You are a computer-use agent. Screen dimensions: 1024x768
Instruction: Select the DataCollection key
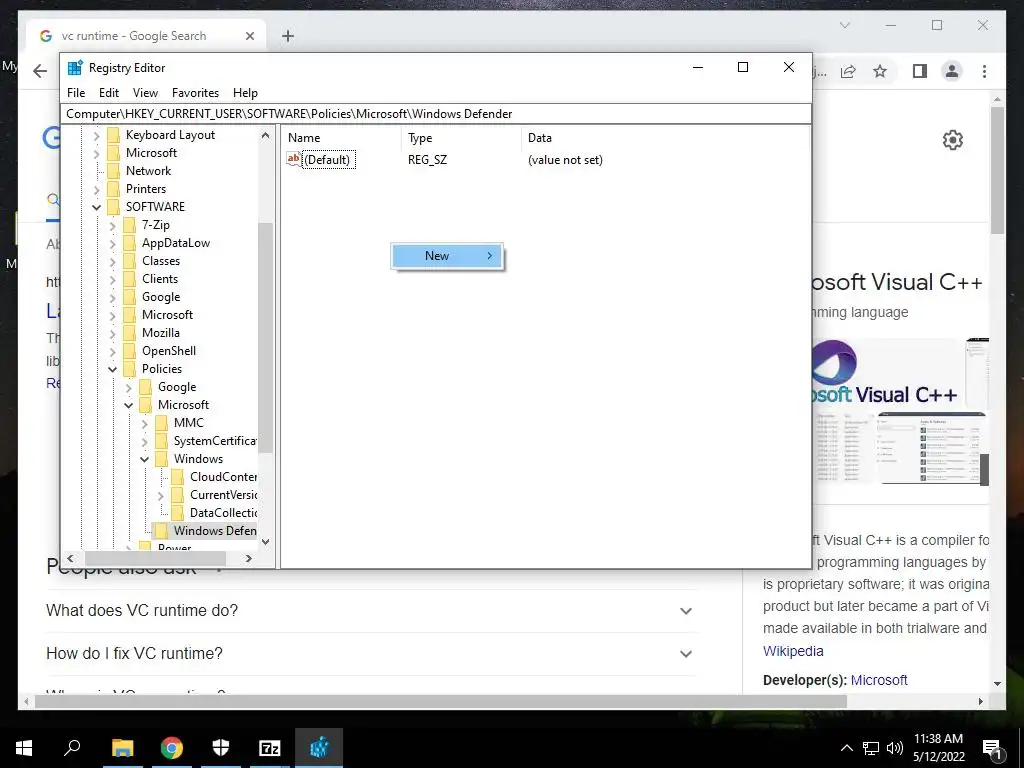pyautogui.click(x=223, y=513)
